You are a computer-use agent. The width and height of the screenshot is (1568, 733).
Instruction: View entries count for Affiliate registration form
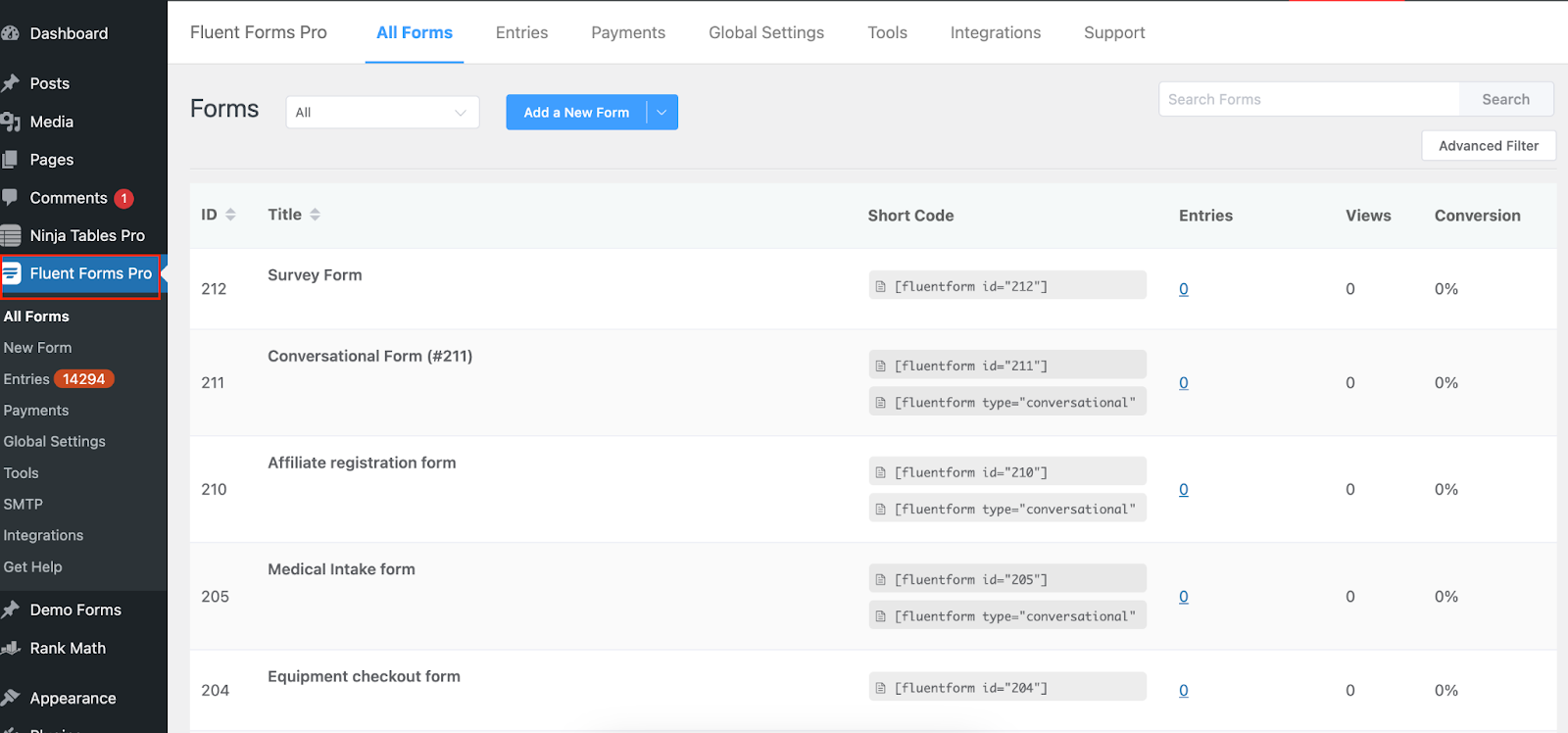click(x=1184, y=490)
